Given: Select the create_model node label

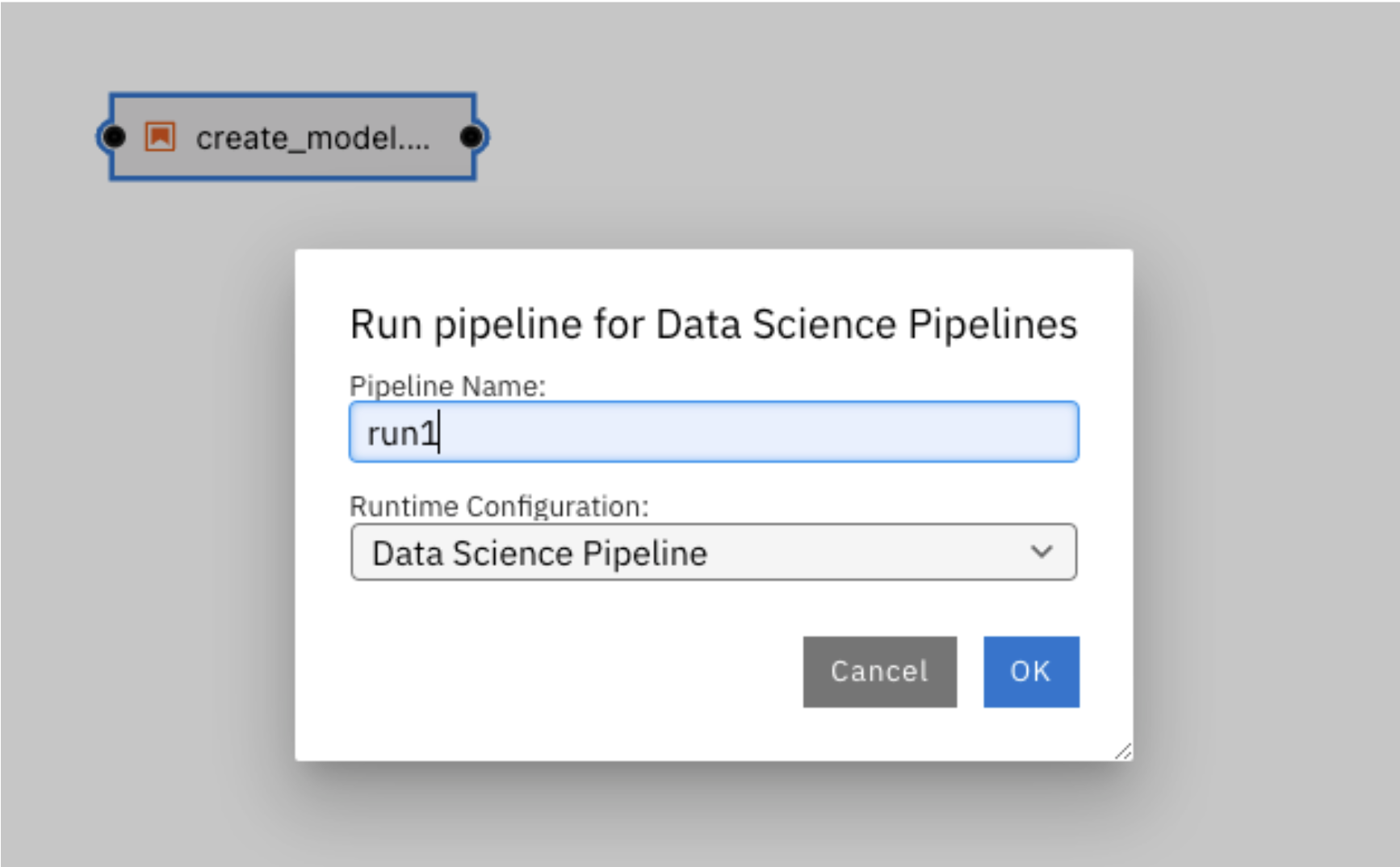Looking at the screenshot, I should pyautogui.click(x=313, y=138).
